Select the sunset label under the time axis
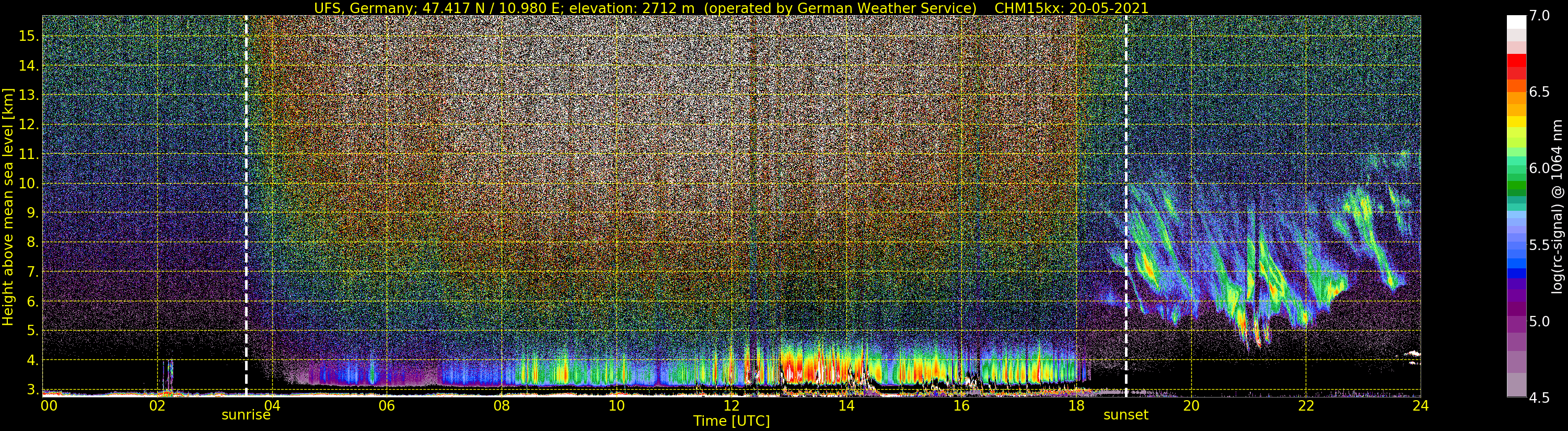This screenshot has height=431, width=1568. pos(1126,415)
